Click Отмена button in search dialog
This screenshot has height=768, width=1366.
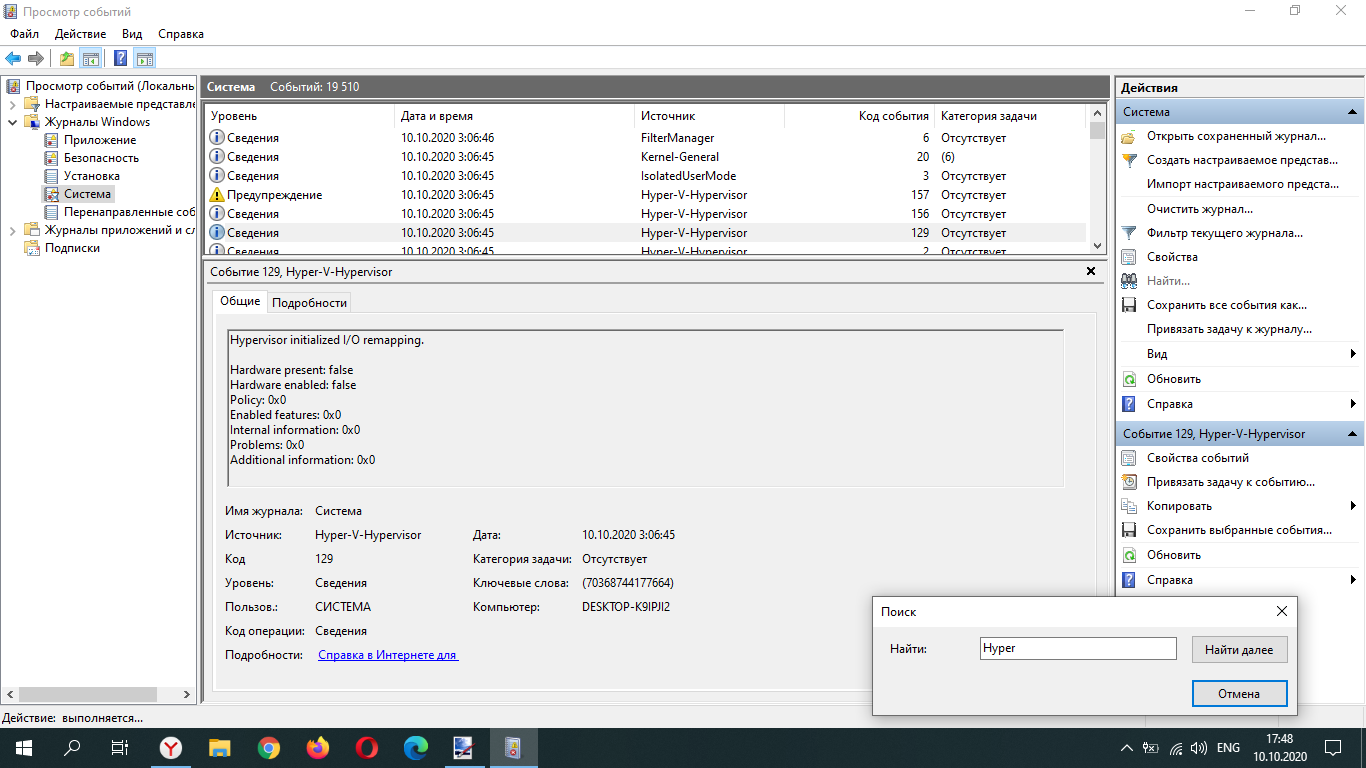point(1239,693)
